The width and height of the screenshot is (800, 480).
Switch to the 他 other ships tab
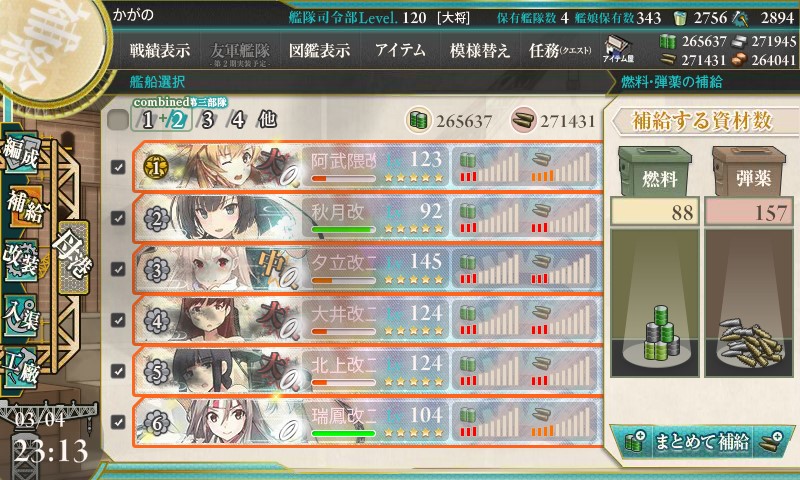coord(267,120)
